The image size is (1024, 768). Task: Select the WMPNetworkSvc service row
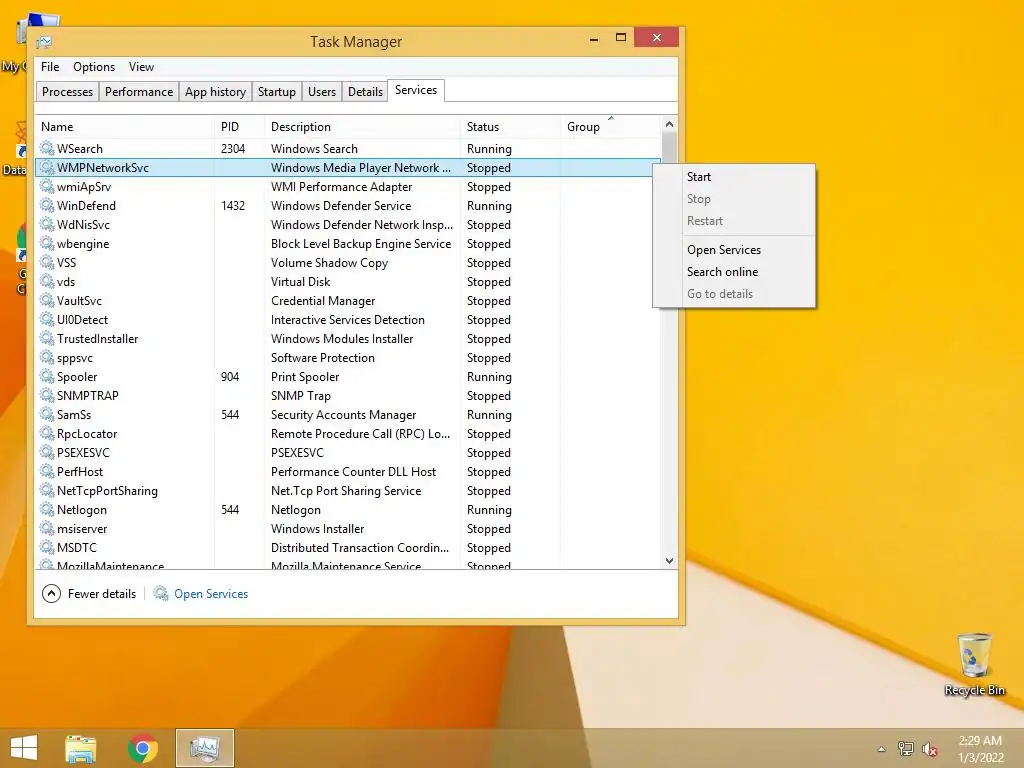tap(347, 167)
